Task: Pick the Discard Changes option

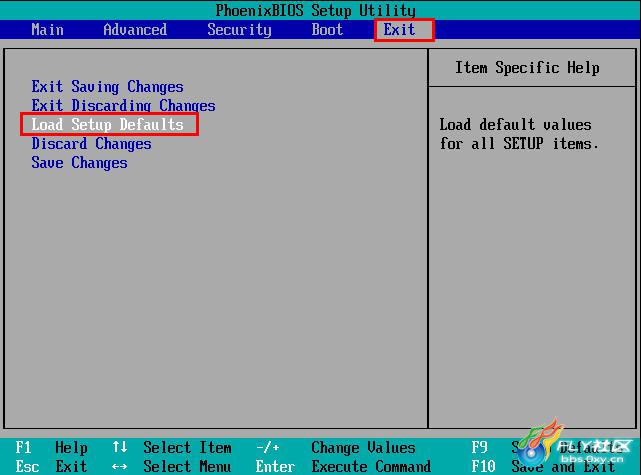Action: click(92, 143)
